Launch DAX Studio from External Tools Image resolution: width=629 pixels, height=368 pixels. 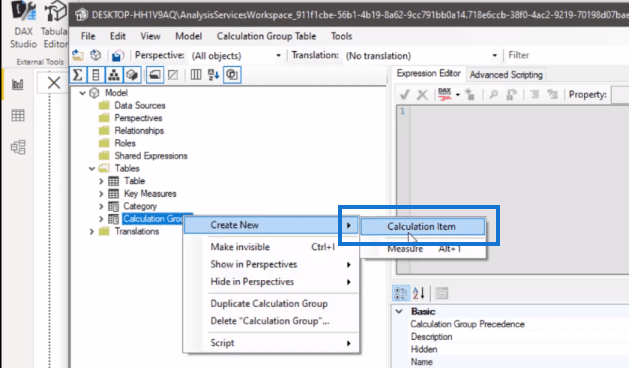(x=23, y=25)
